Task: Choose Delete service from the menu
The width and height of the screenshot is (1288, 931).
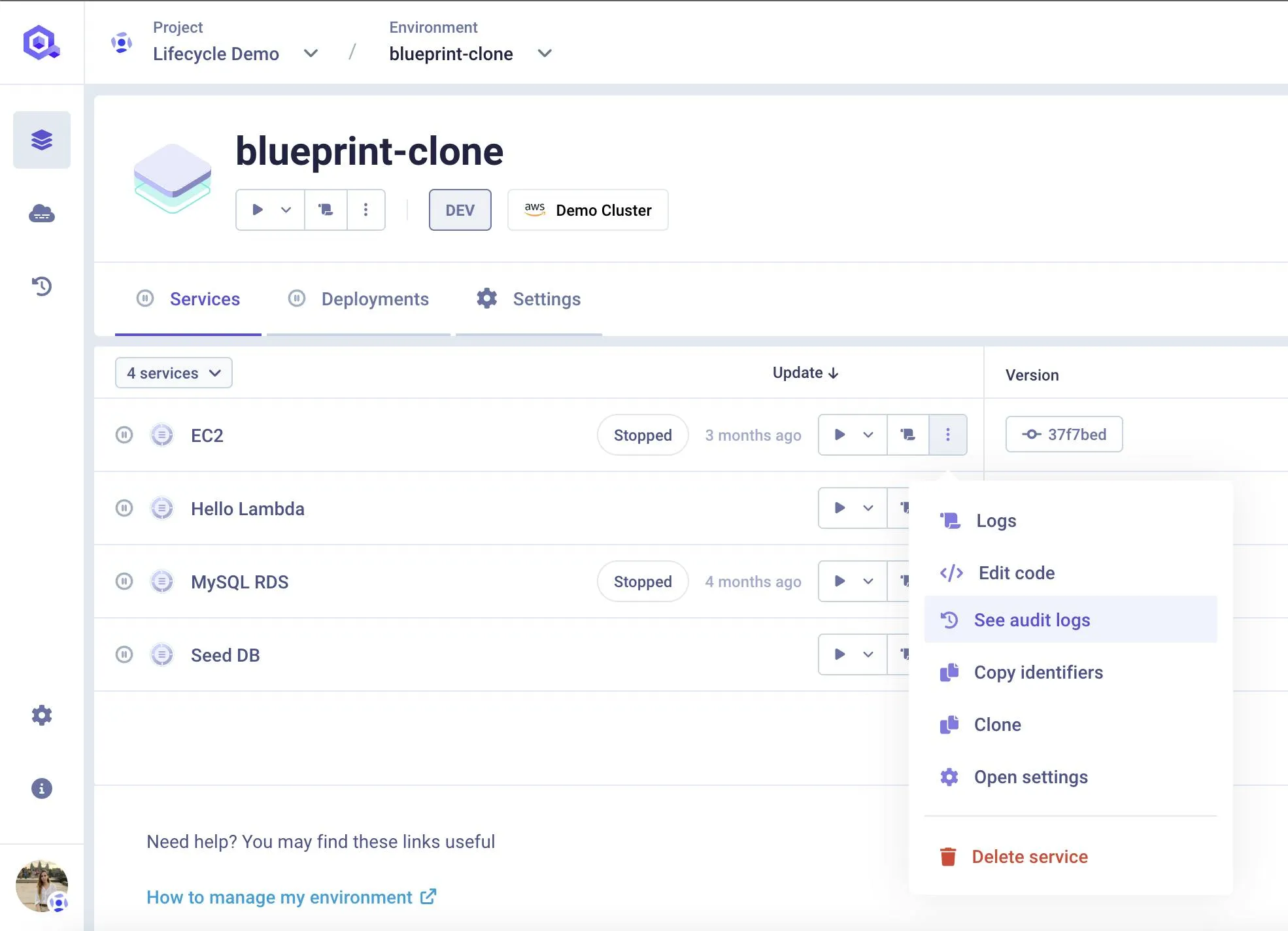Action: tap(1029, 856)
